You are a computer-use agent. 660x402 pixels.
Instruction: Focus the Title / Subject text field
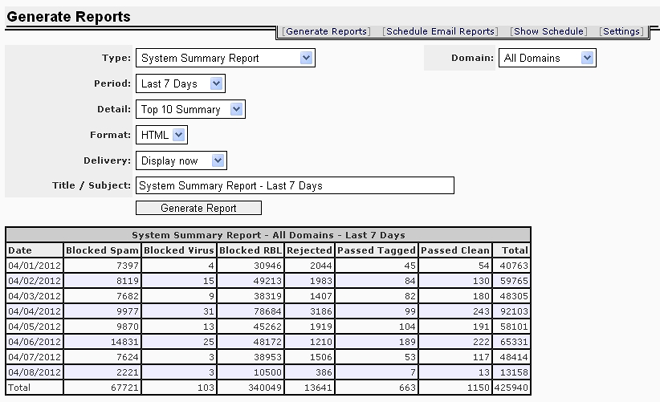[x=295, y=186]
